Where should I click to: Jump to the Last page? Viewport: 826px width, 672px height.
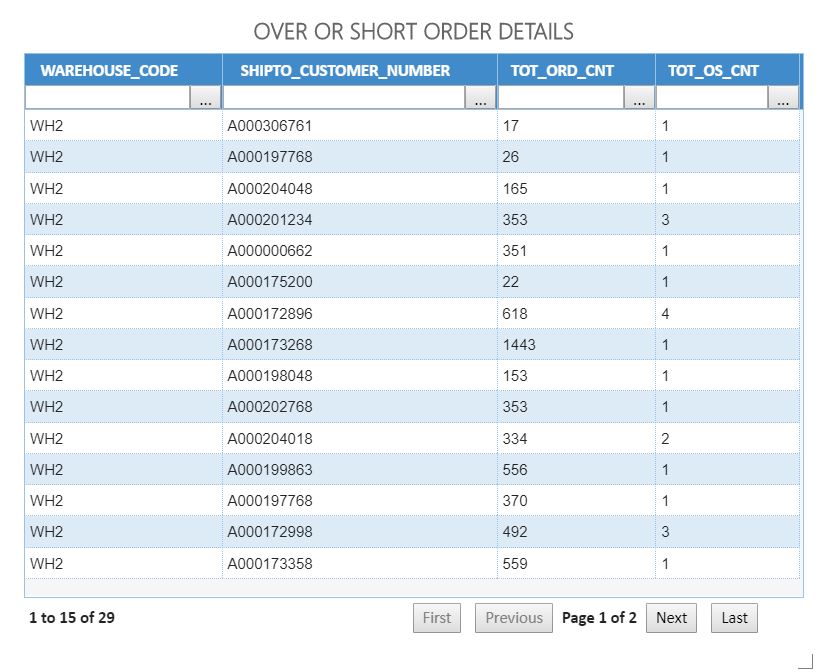point(734,618)
